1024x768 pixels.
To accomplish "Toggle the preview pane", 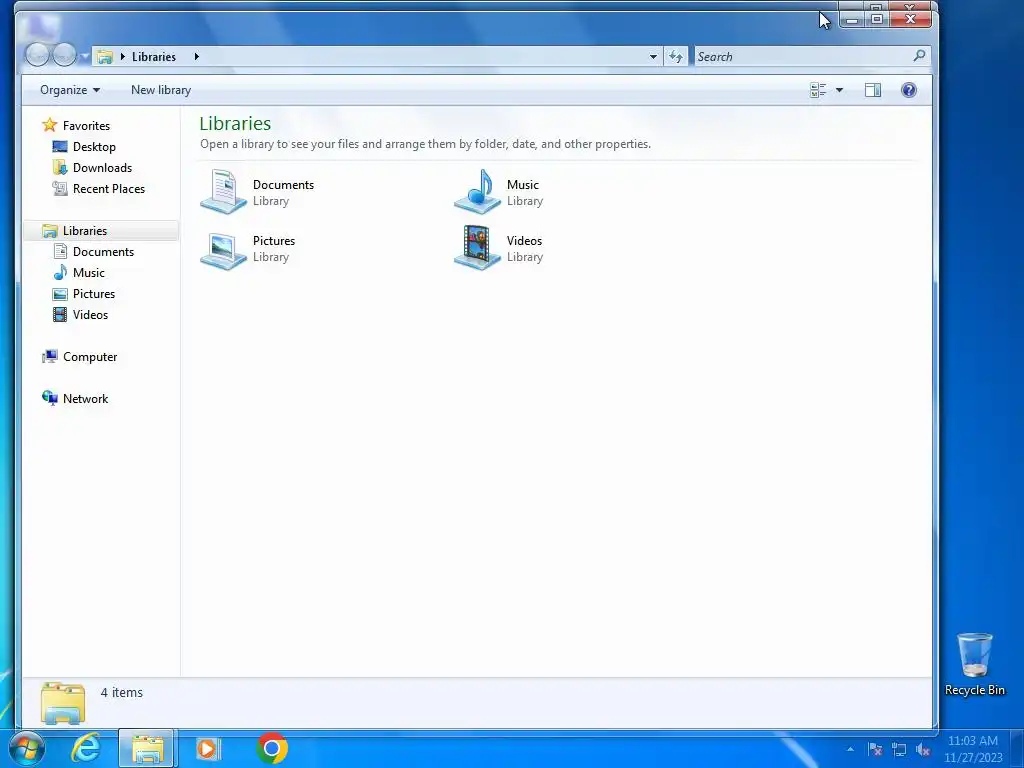I will pos(873,90).
